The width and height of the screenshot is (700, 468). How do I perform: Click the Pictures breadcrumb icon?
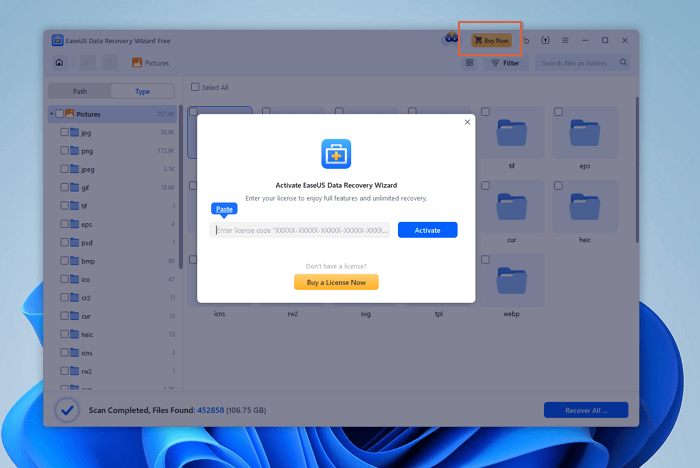tap(137, 63)
